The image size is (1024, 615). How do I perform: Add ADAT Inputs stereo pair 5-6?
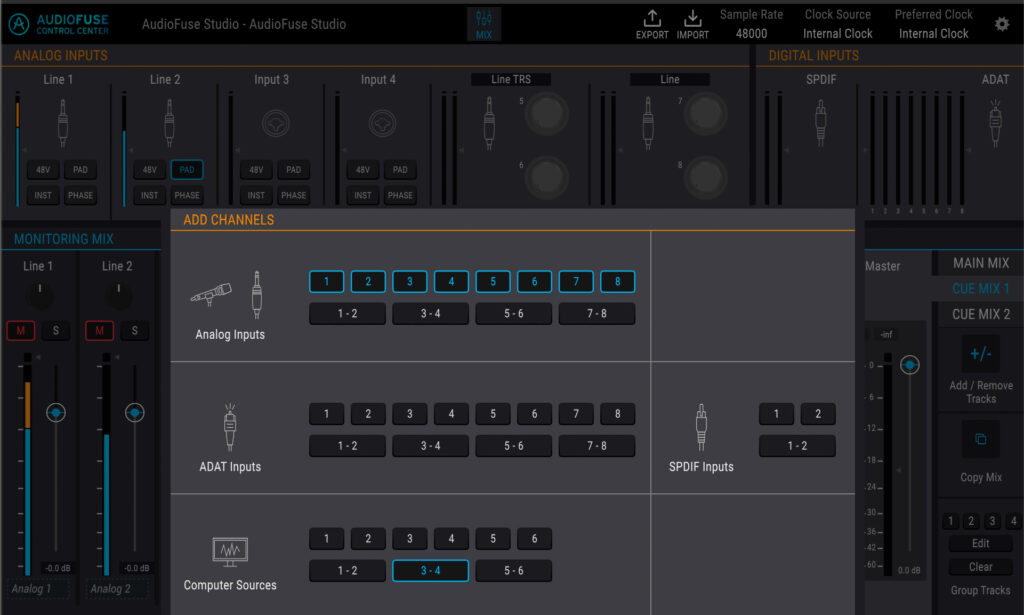(x=513, y=446)
